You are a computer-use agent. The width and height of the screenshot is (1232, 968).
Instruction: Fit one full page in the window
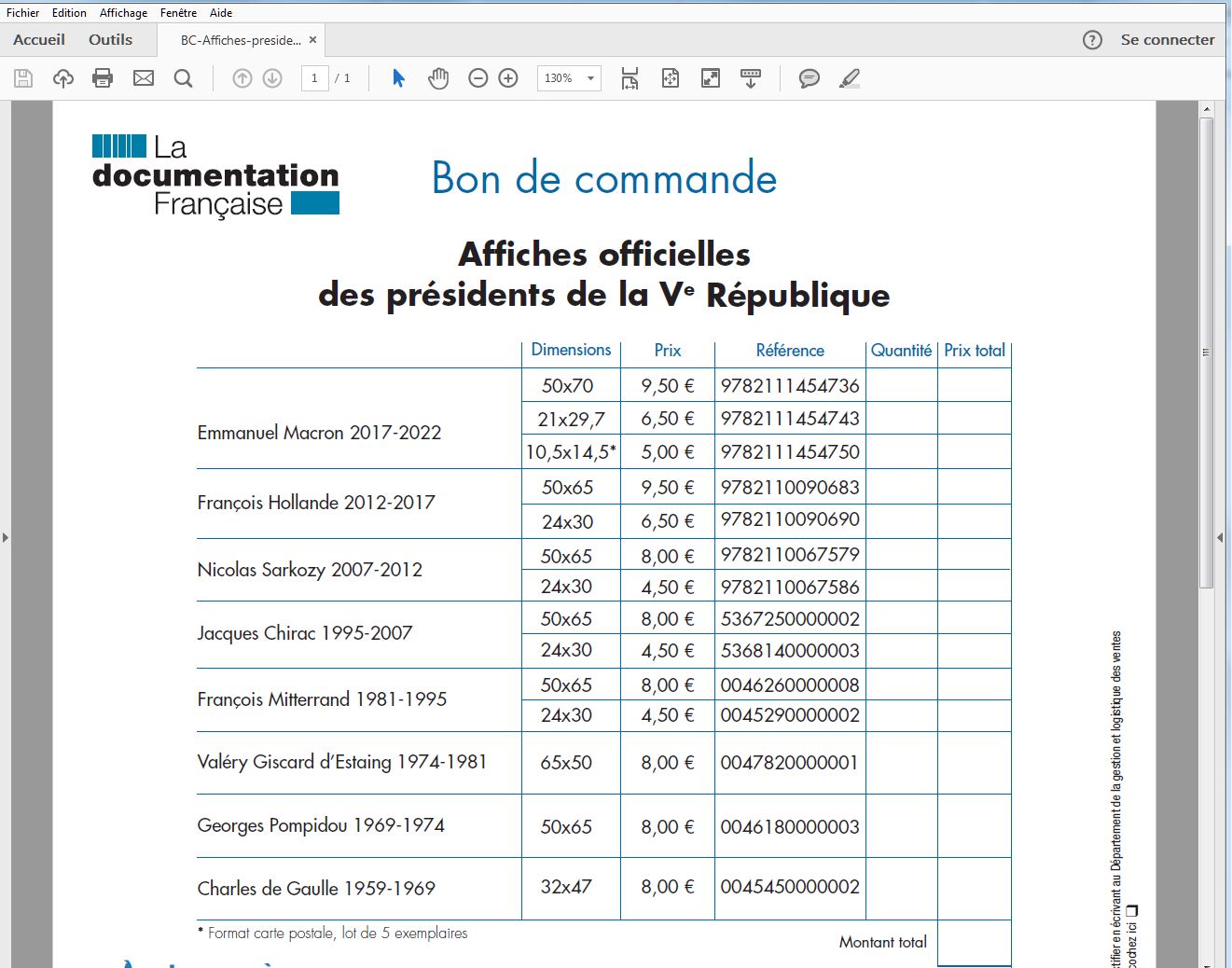coord(670,78)
